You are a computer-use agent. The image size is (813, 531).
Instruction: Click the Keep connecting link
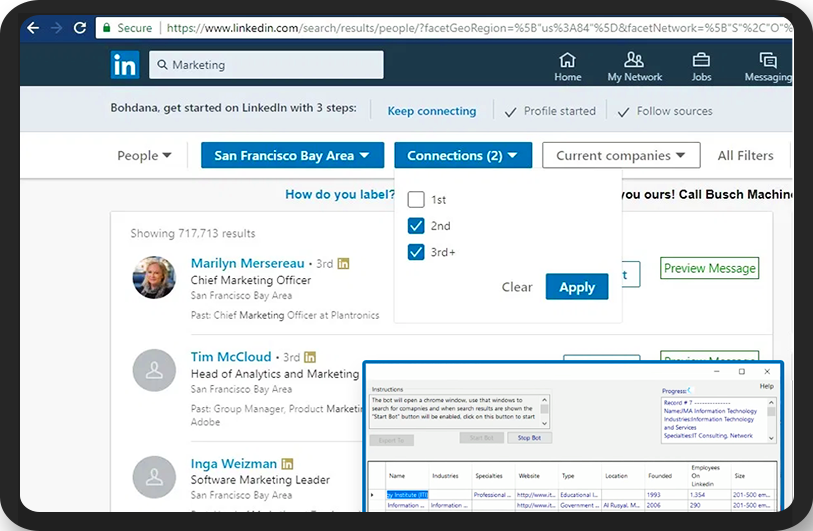(431, 111)
